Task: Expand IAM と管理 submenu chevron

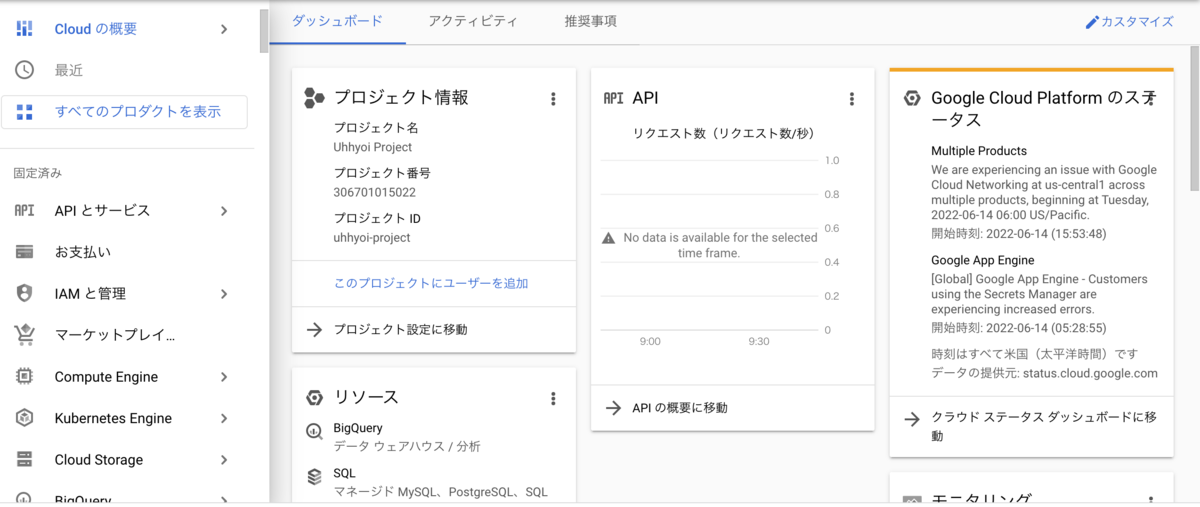Action: click(224, 294)
